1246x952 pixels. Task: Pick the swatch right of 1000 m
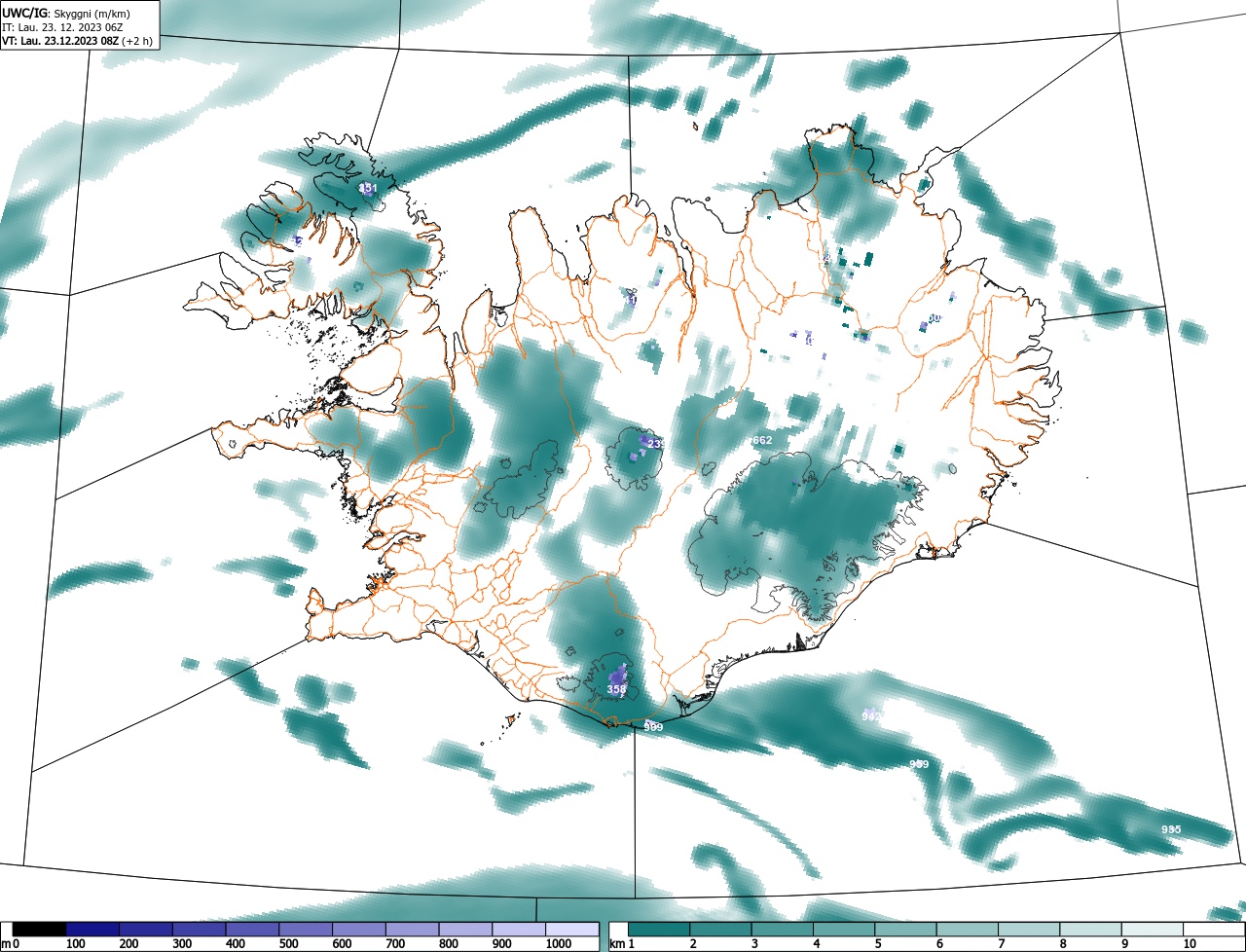(571, 930)
